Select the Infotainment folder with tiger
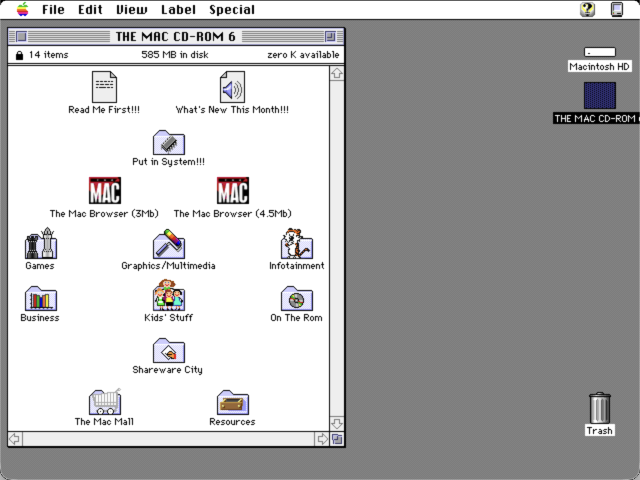 pyautogui.click(x=297, y=243)
